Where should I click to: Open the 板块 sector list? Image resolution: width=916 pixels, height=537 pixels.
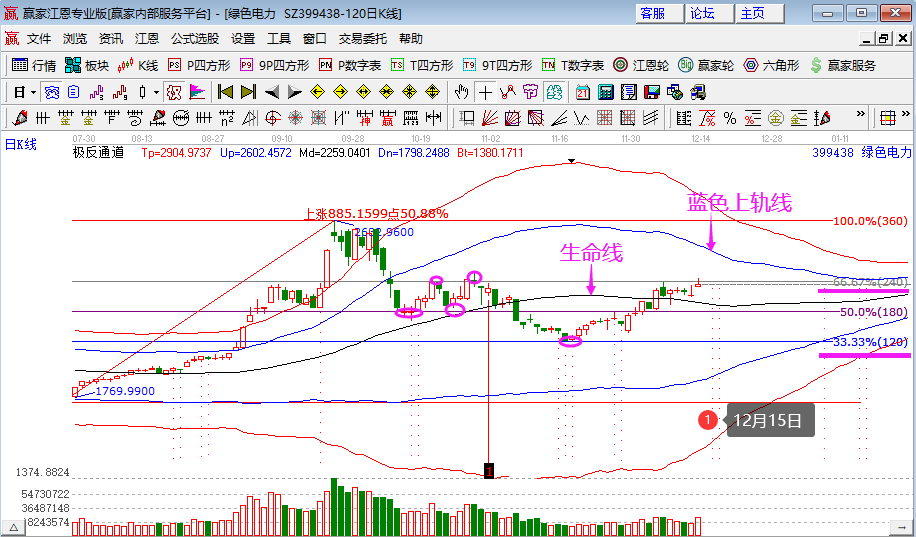point(87,65)
